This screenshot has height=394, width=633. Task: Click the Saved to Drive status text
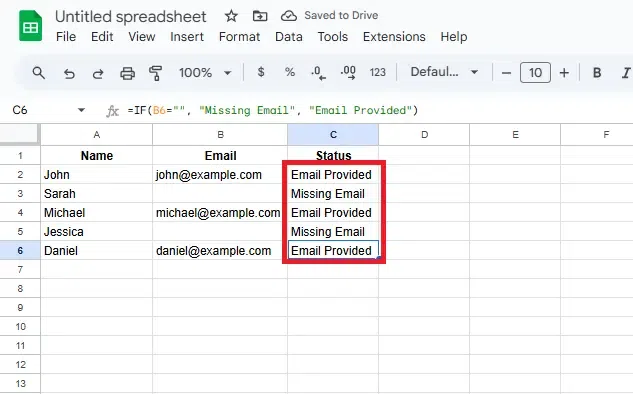(341, 15)
